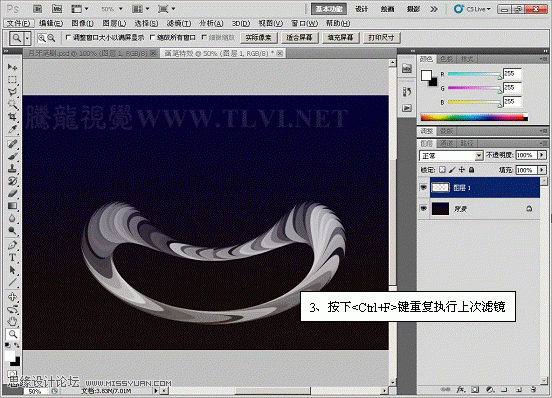Select the Hand tool
This screenshot has width=552, height=398.
click(12, 321)
